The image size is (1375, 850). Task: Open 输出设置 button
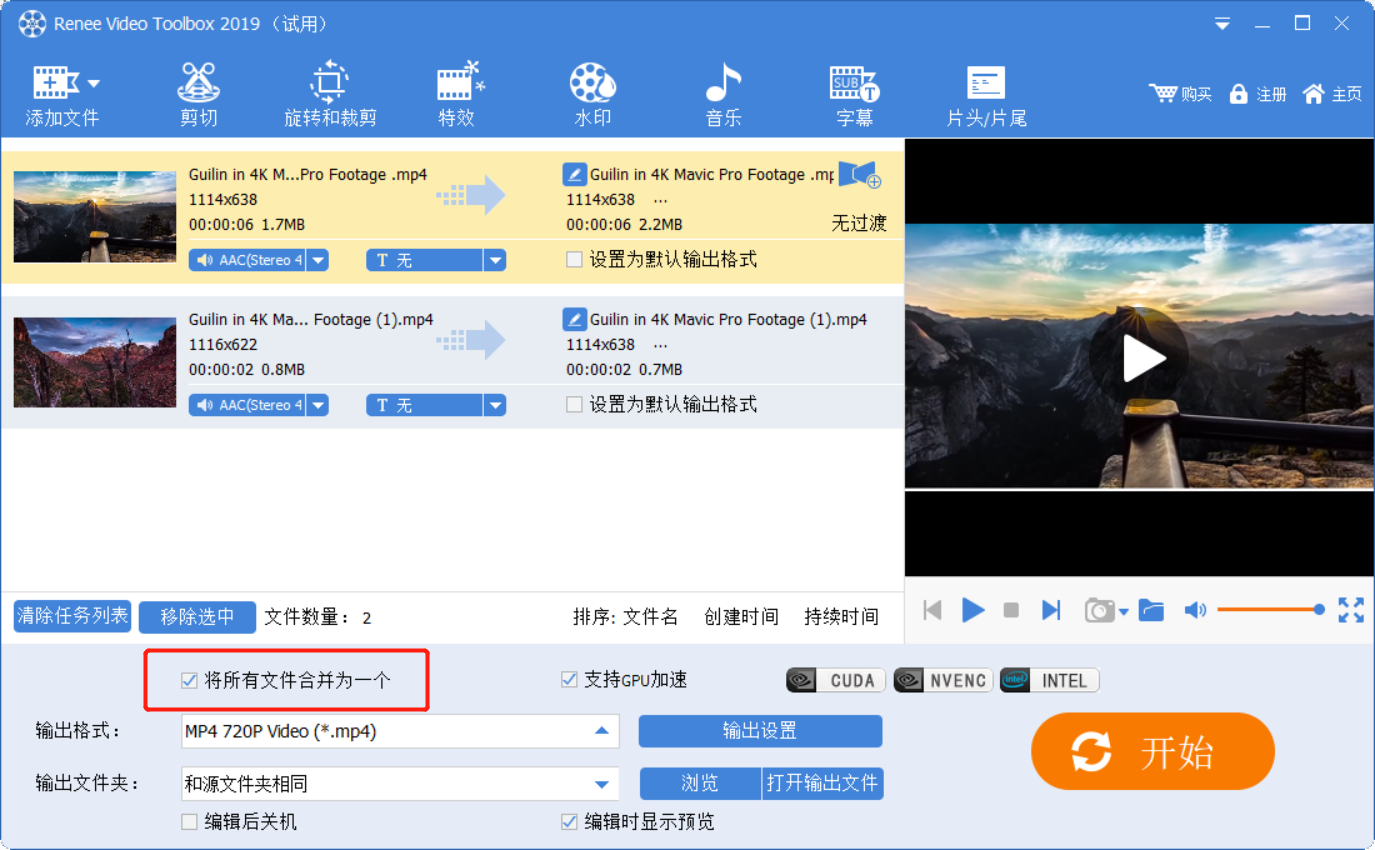click(x=760, y=731)
